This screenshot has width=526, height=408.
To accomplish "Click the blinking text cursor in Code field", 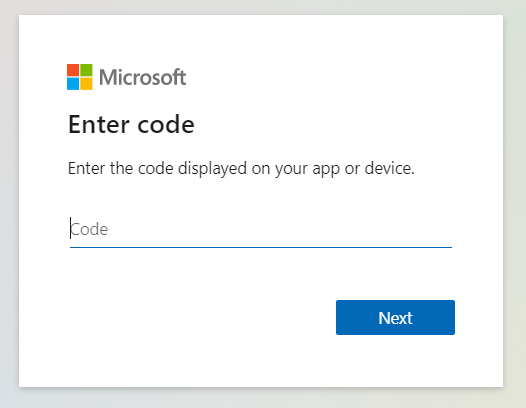I will coord(70,228).
